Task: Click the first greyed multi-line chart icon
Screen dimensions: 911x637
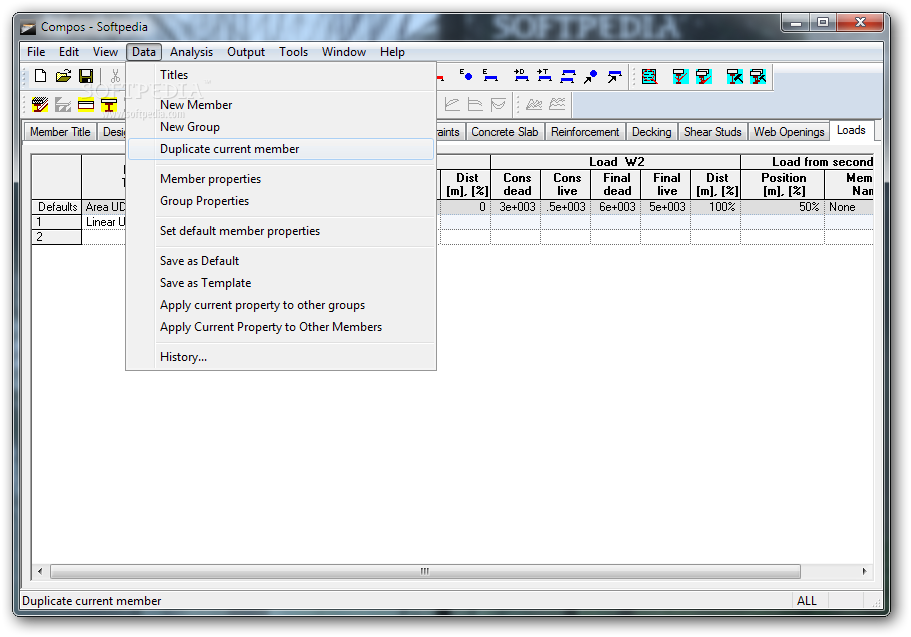Action: point(534,105)
